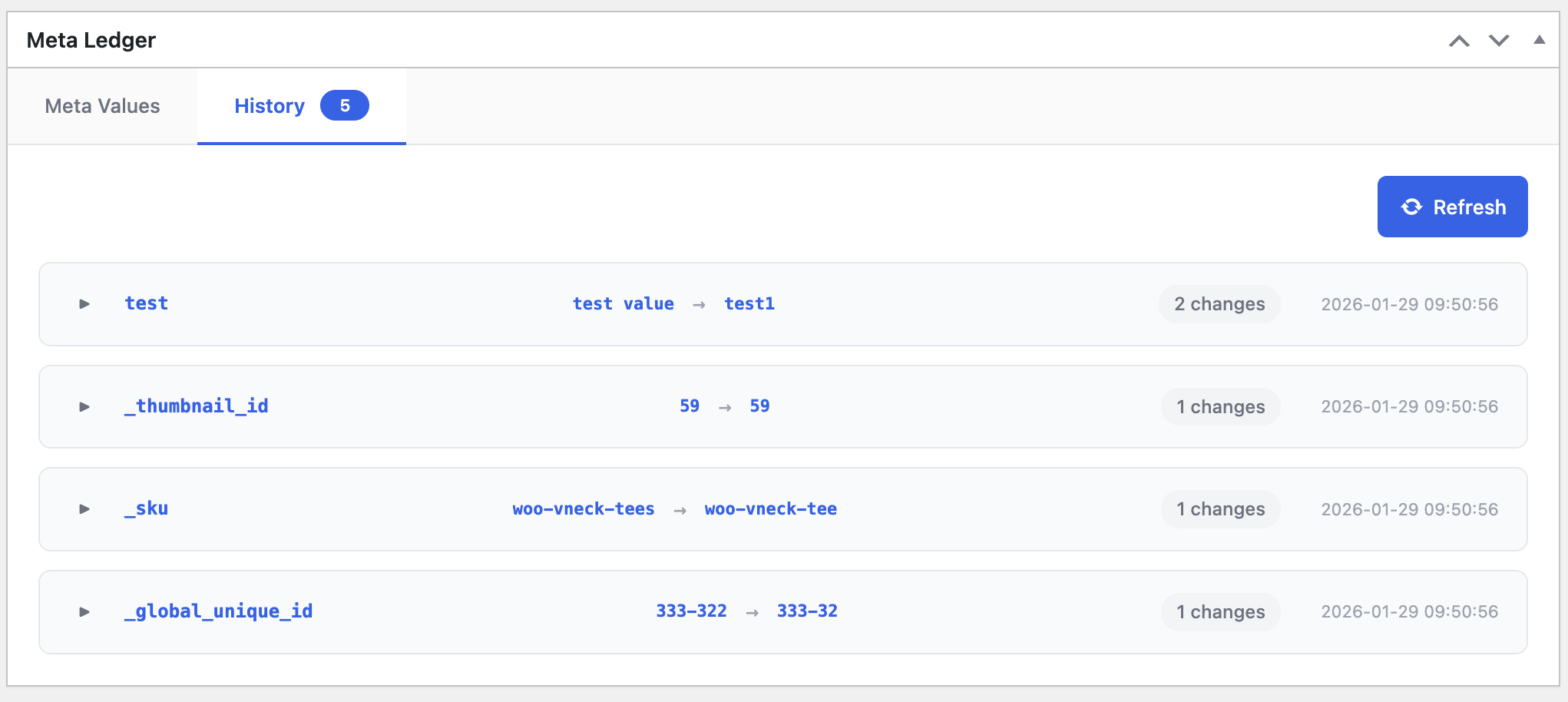This screenshot has height=702, width=1568.
Task: Click the arrow between woo-vneck-tees and woo-vneck-tee
Action: tap(679, 508)
